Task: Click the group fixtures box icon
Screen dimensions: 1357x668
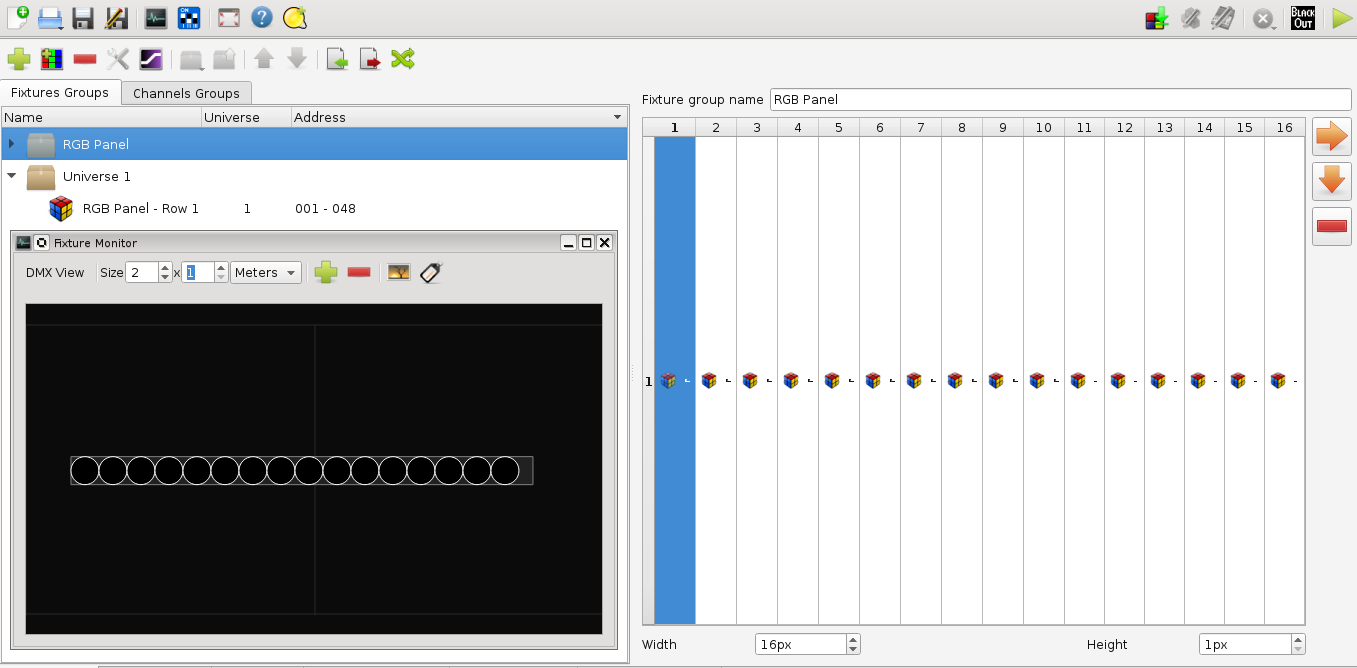Action: (x=192, y=60)
